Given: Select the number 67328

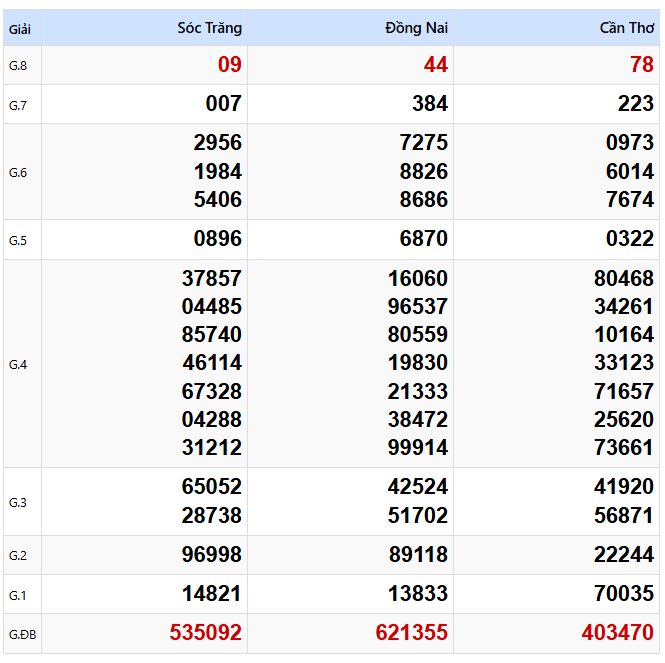Looking at the screenshot, I should [x=212, y=391].
